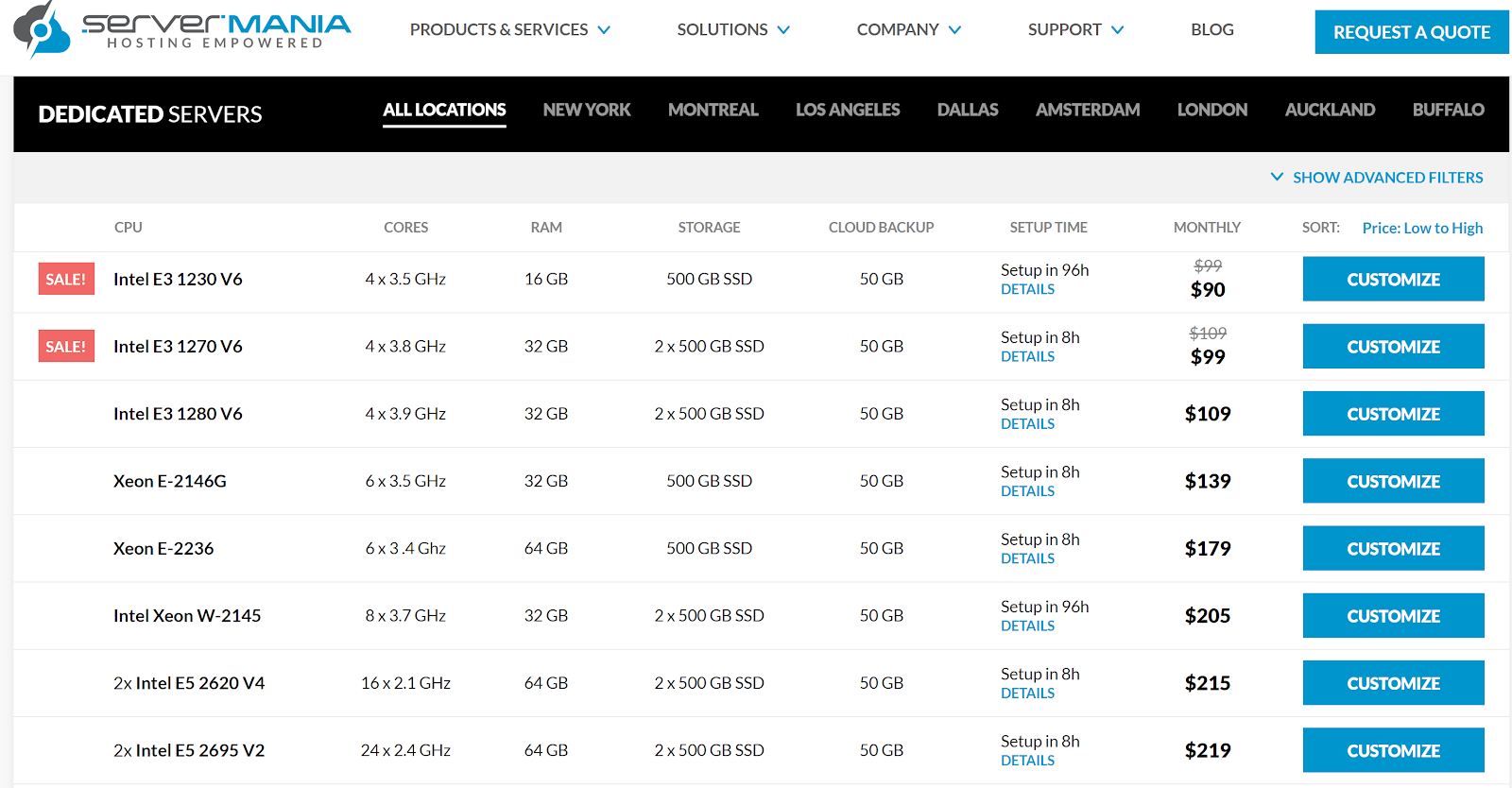Customize the Intel E3 1280 V6 server
The width and height of the screenshot is (1512, 788).
1393,414
